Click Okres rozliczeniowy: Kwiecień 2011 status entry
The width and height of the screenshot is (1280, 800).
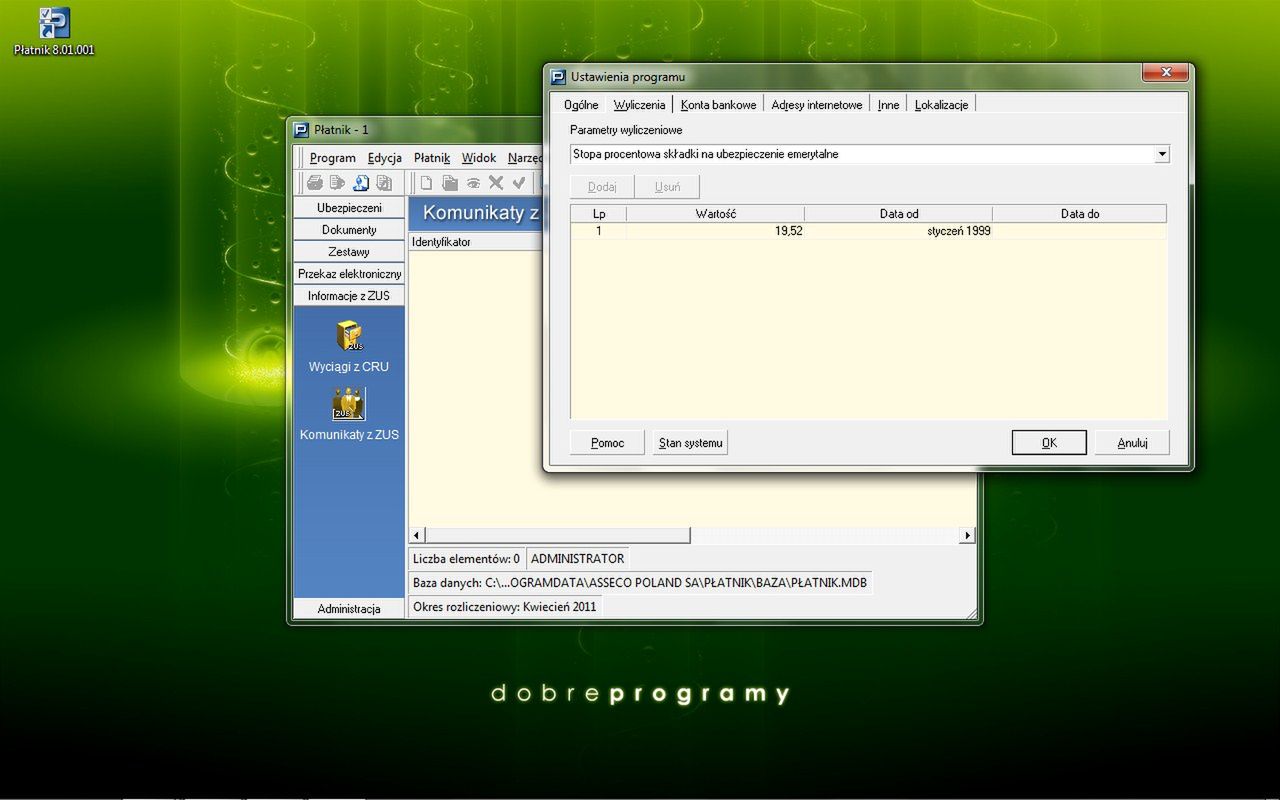505,607
